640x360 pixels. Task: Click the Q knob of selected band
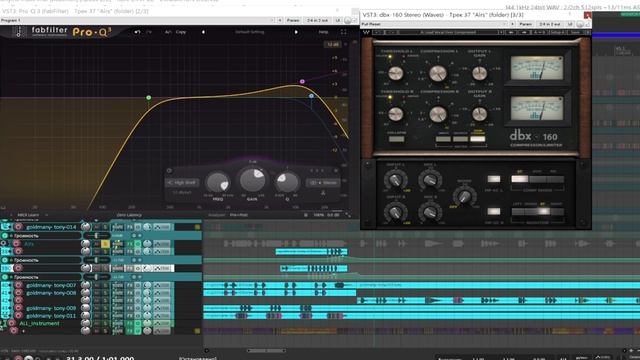click(287, 182)
